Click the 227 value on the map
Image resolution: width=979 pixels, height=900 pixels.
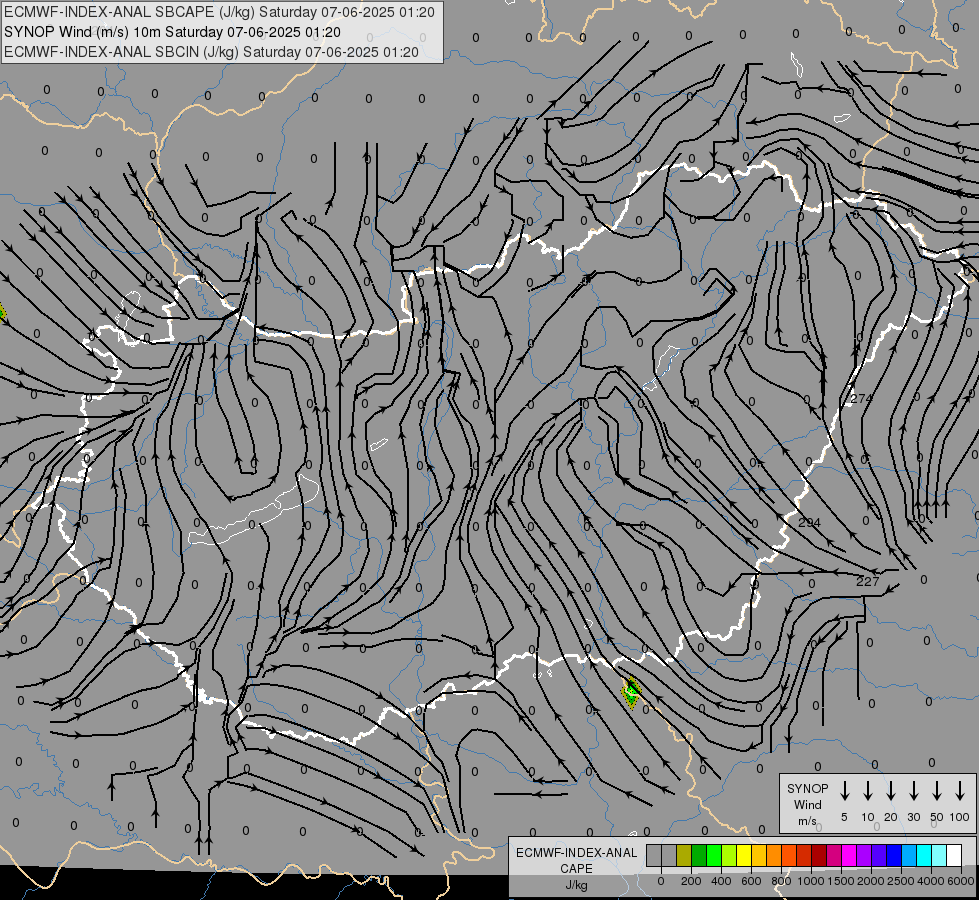(867, 581)
